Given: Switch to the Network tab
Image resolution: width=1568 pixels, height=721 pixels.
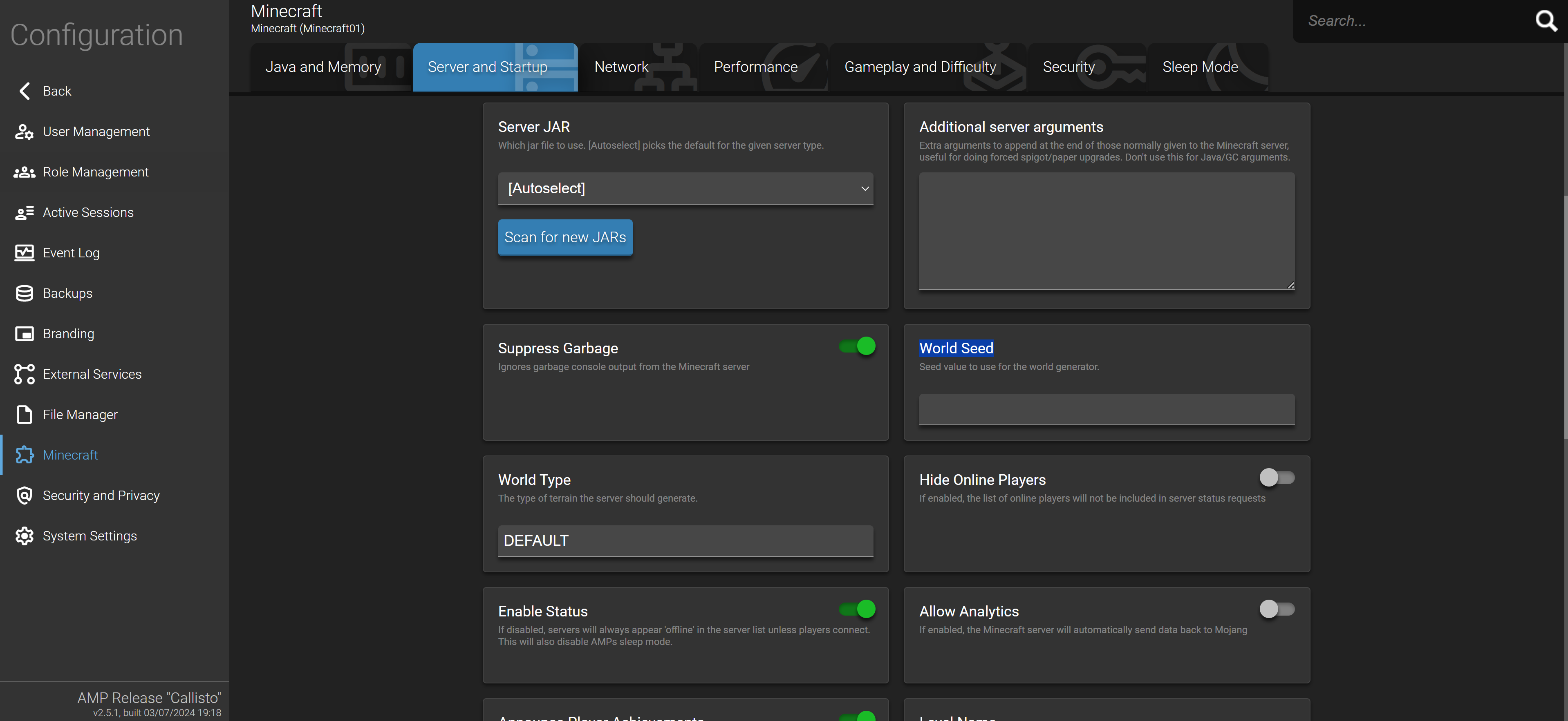Looking at the screenshot, I should pos(638,67).
